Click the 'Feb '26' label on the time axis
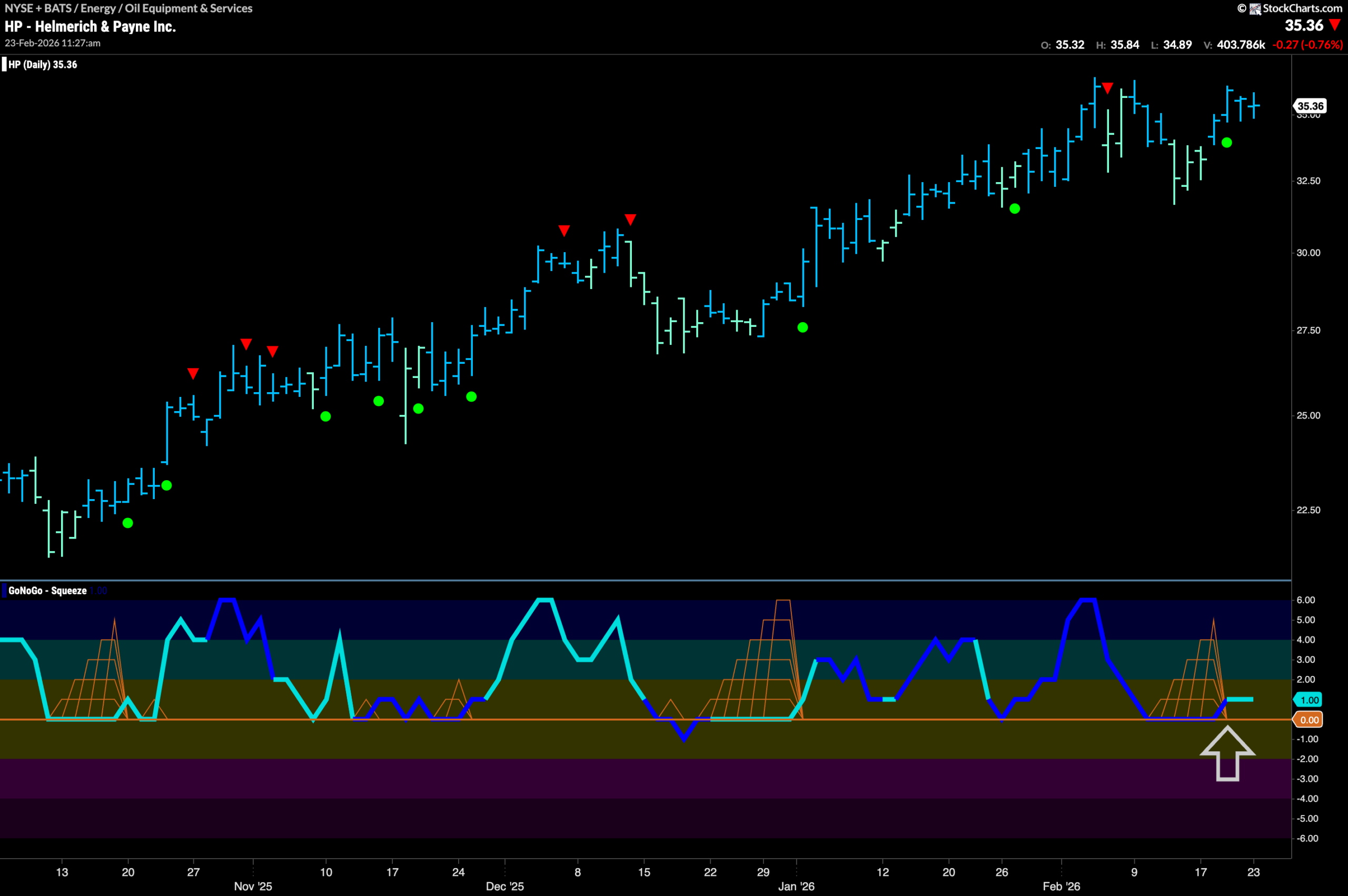 (x=1061, y=887)
